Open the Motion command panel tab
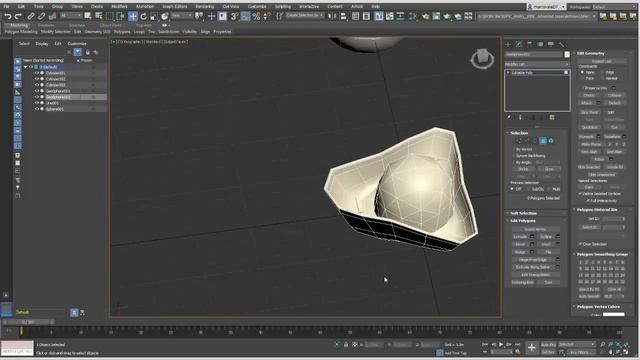This screenshot has width=640, height=360. click(x=540, y=44)
